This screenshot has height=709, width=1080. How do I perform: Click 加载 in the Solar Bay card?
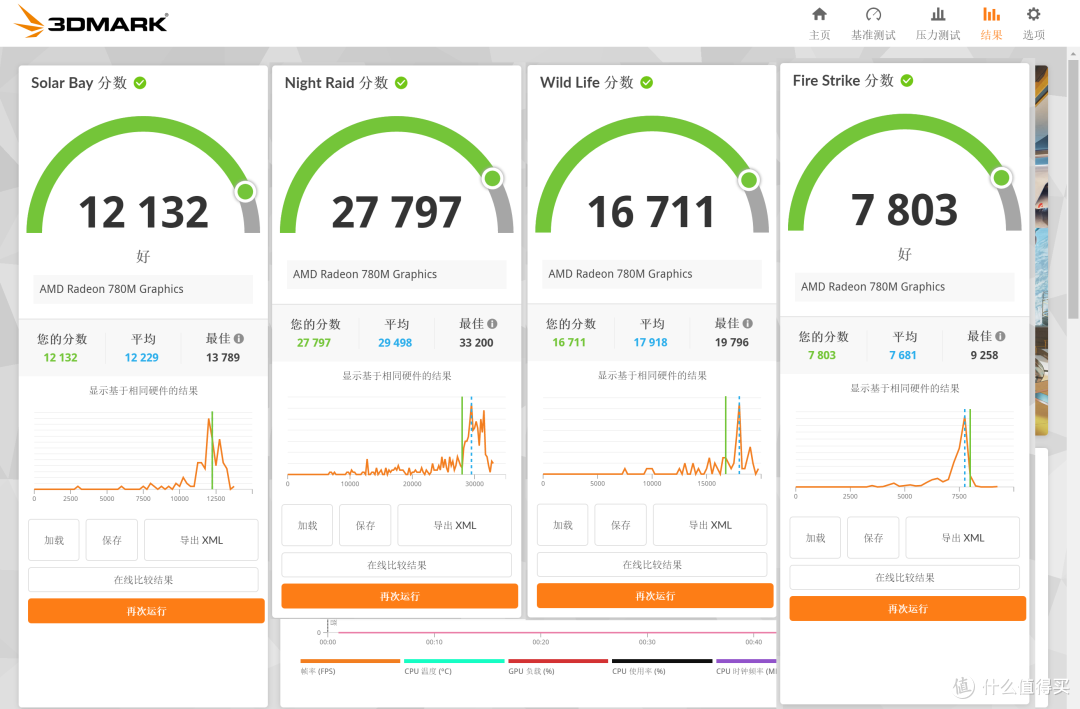click(54, 540)
